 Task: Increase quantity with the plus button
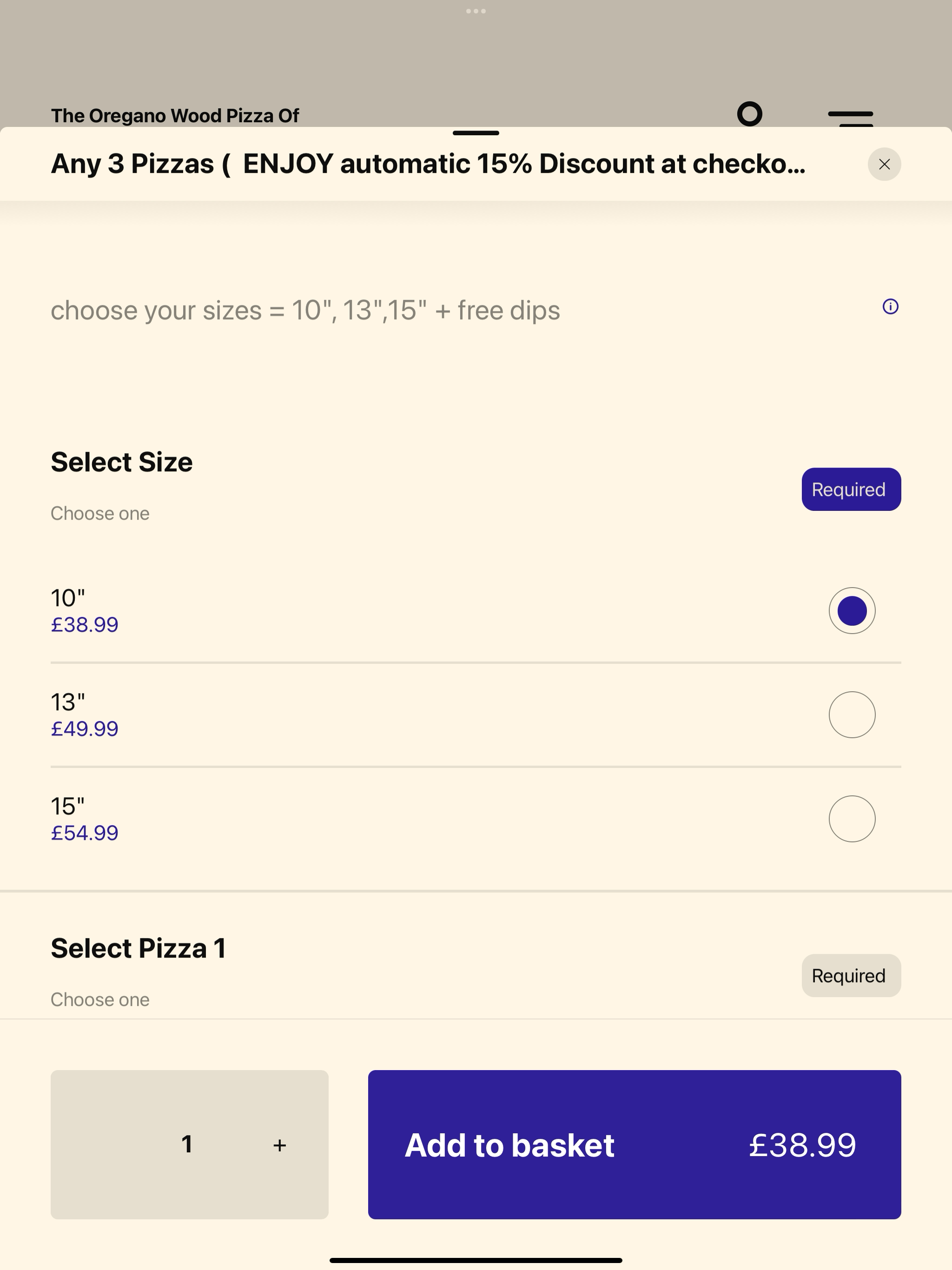pyautogui.click(x=280, y=1145)
